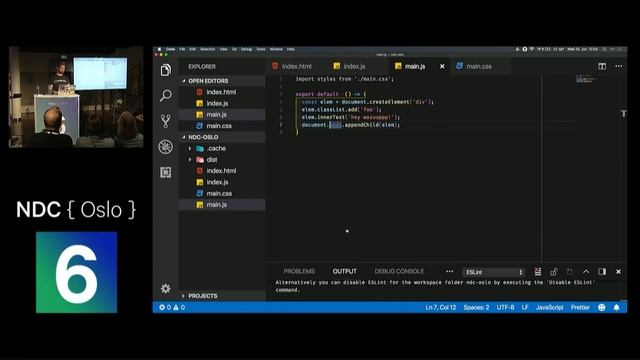Click the dist folder icon
The width and height of the screenshot is (640, 360).
(x=200, y=160)
